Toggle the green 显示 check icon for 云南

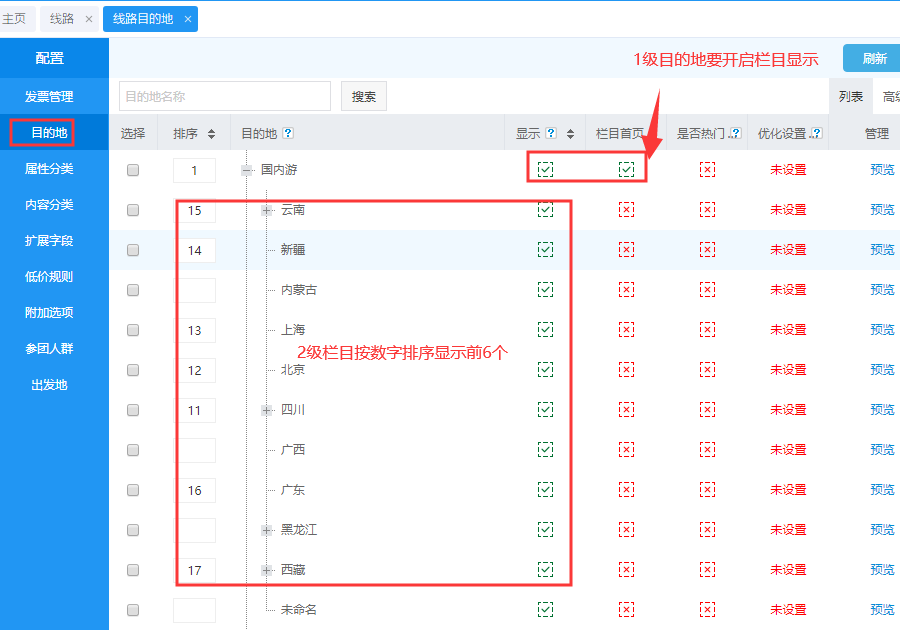545,210
